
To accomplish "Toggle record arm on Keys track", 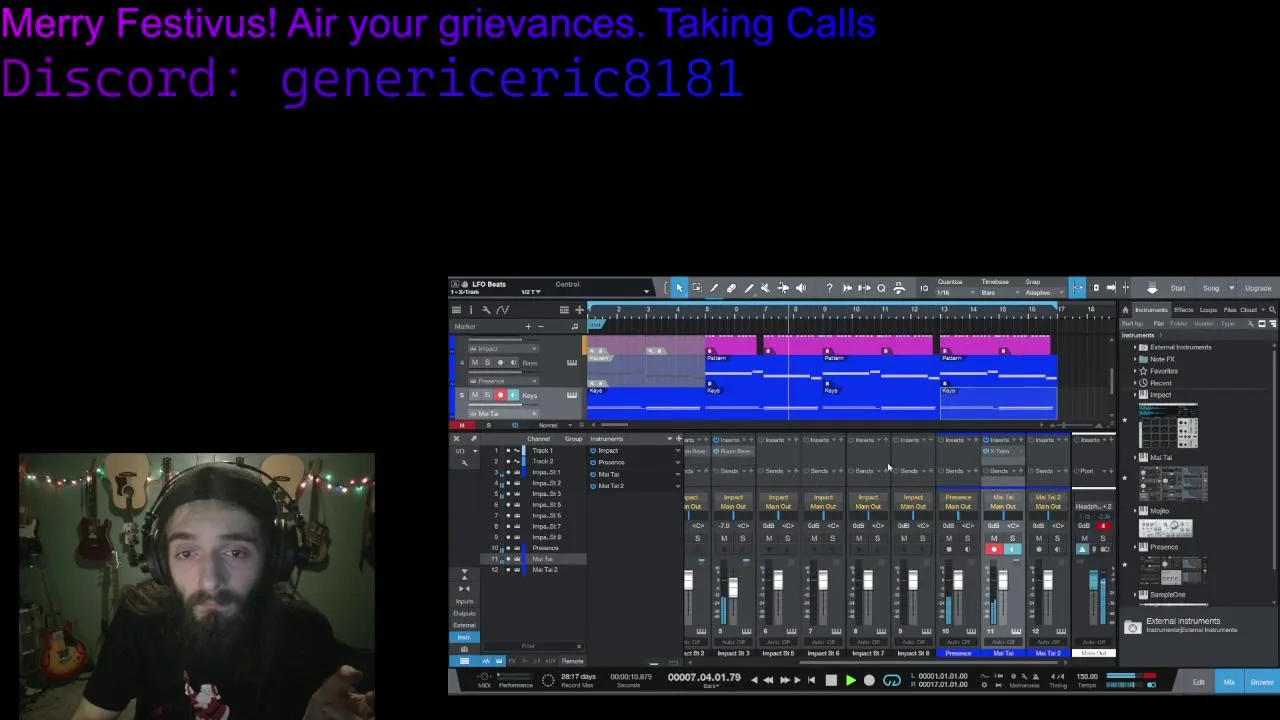I will 500,395.
